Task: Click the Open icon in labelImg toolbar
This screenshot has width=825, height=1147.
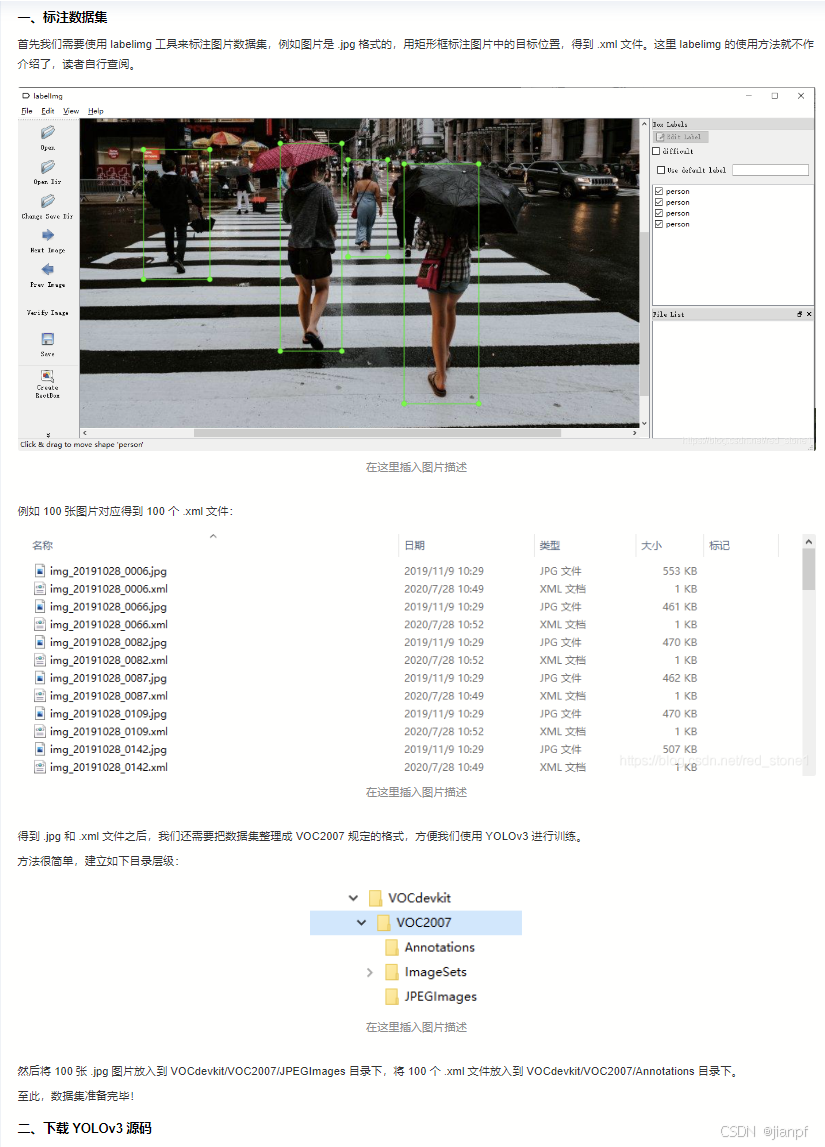Action: pos(48,132)
